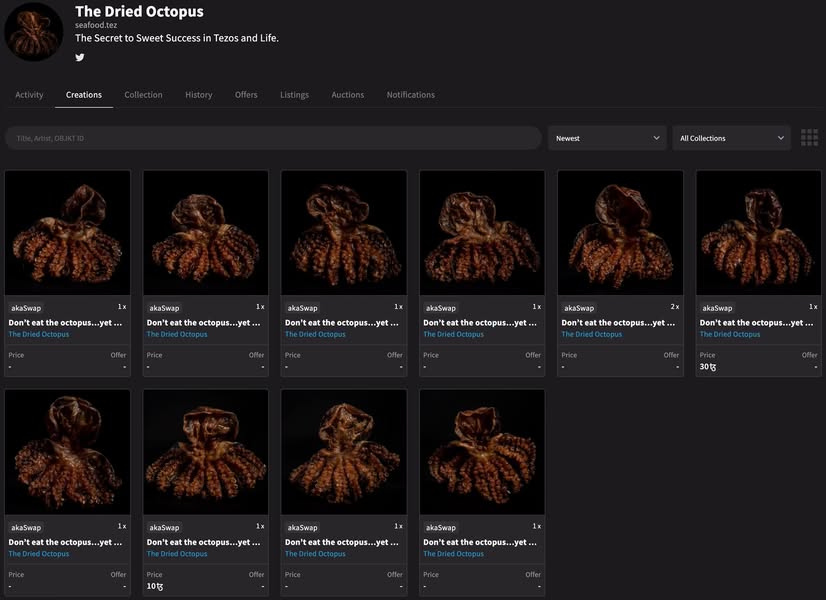Open the Twitter profile icon
826x600 pixels.
[x=80, y=58]
